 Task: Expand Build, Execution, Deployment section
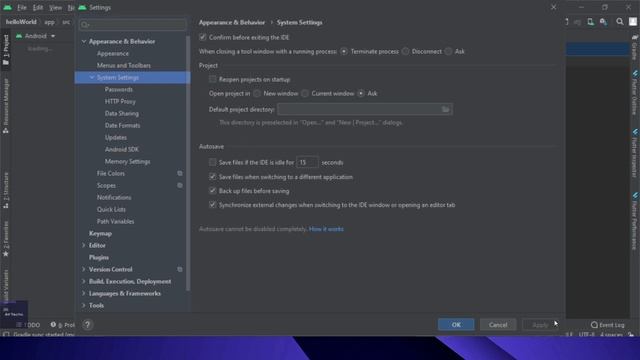pyautogui.click(x=84, y=281)
